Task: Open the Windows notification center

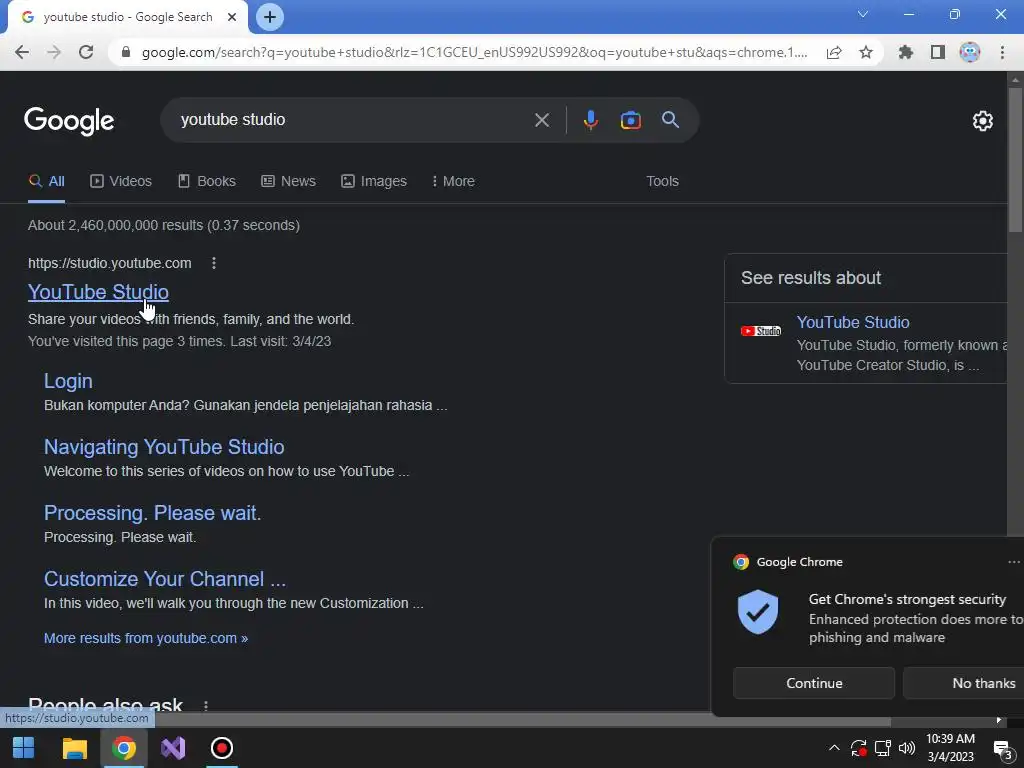Action: tap(1002, 748)
